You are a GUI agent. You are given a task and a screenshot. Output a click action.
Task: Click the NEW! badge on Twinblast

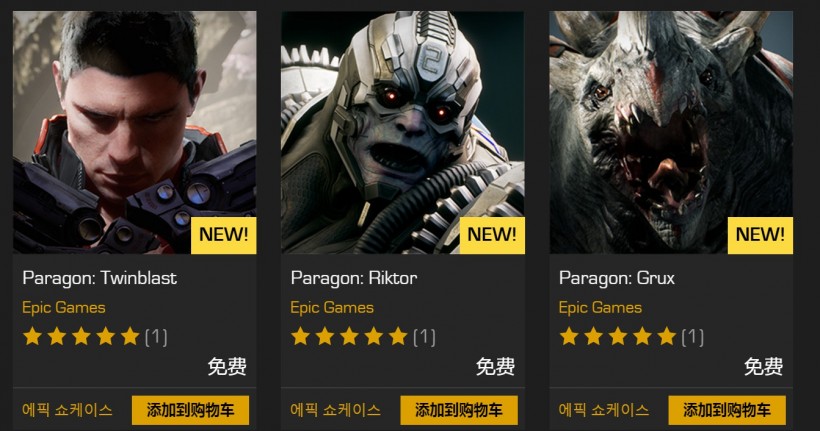pyautogui.click(x=224, y=235)
